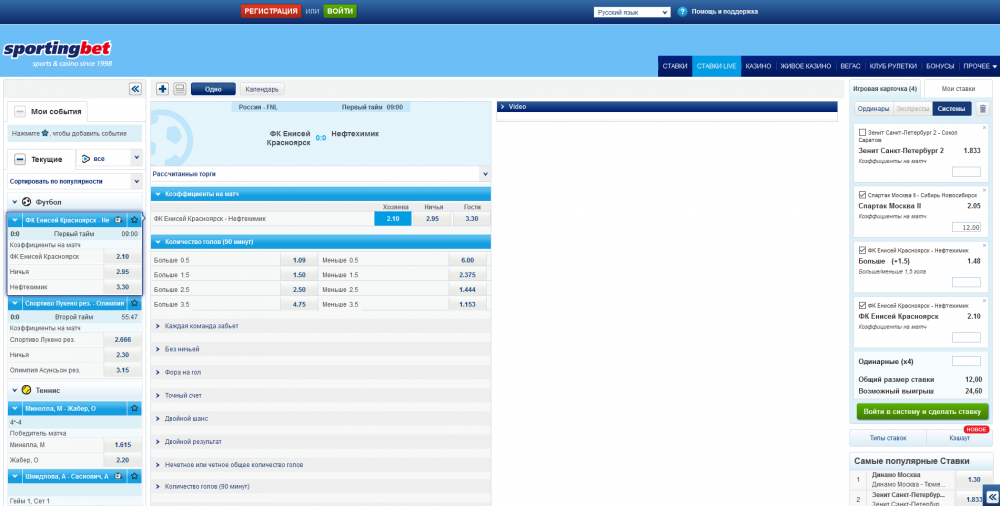
Task: Select Динамо Москва popular bet 1.30
Action: [974, 480]
